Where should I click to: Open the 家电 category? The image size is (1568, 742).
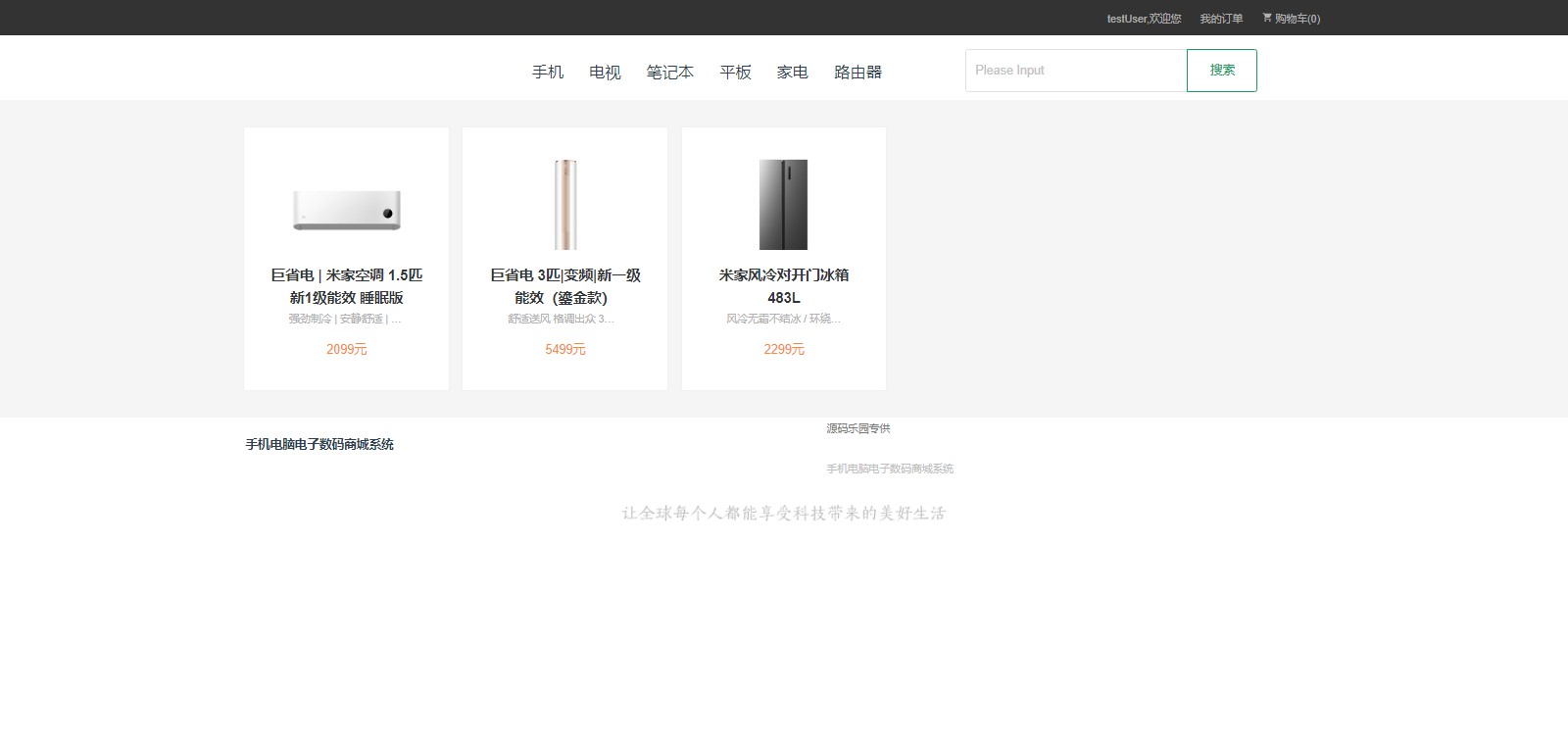click(x=792, y=73)
